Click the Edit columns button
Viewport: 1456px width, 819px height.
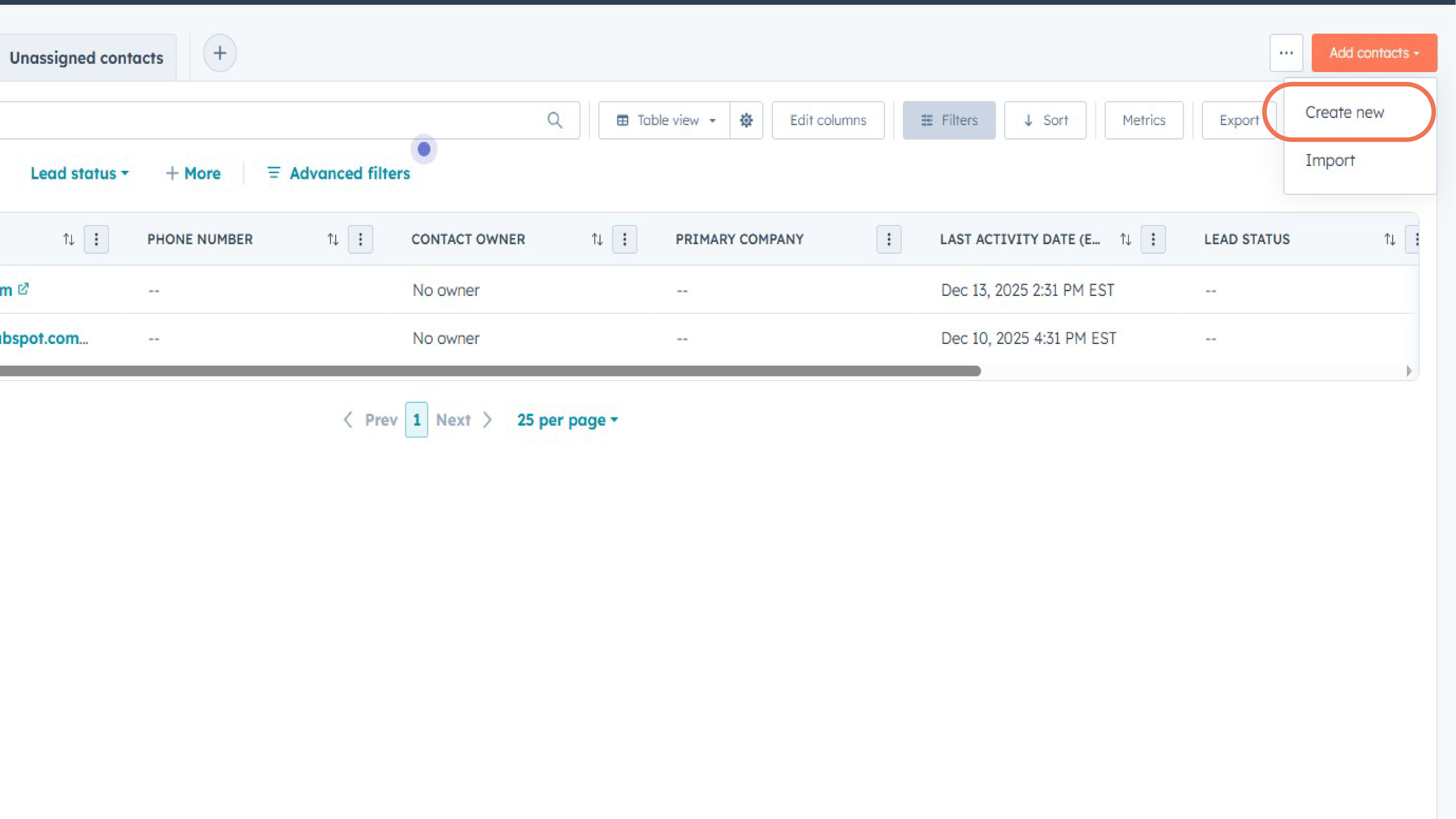tap(827, 120)
